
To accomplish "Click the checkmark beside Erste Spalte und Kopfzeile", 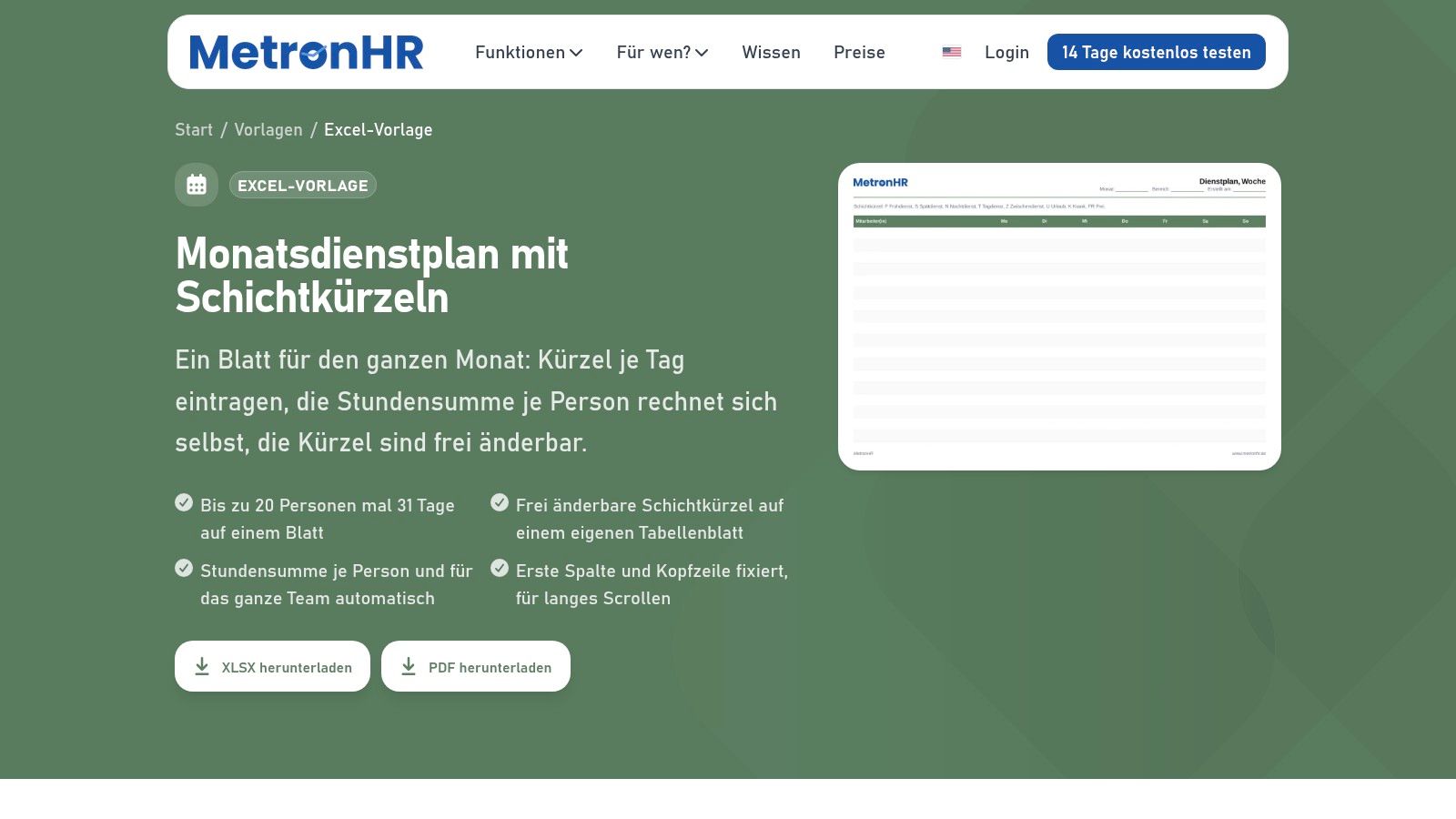I will [500, 568].
